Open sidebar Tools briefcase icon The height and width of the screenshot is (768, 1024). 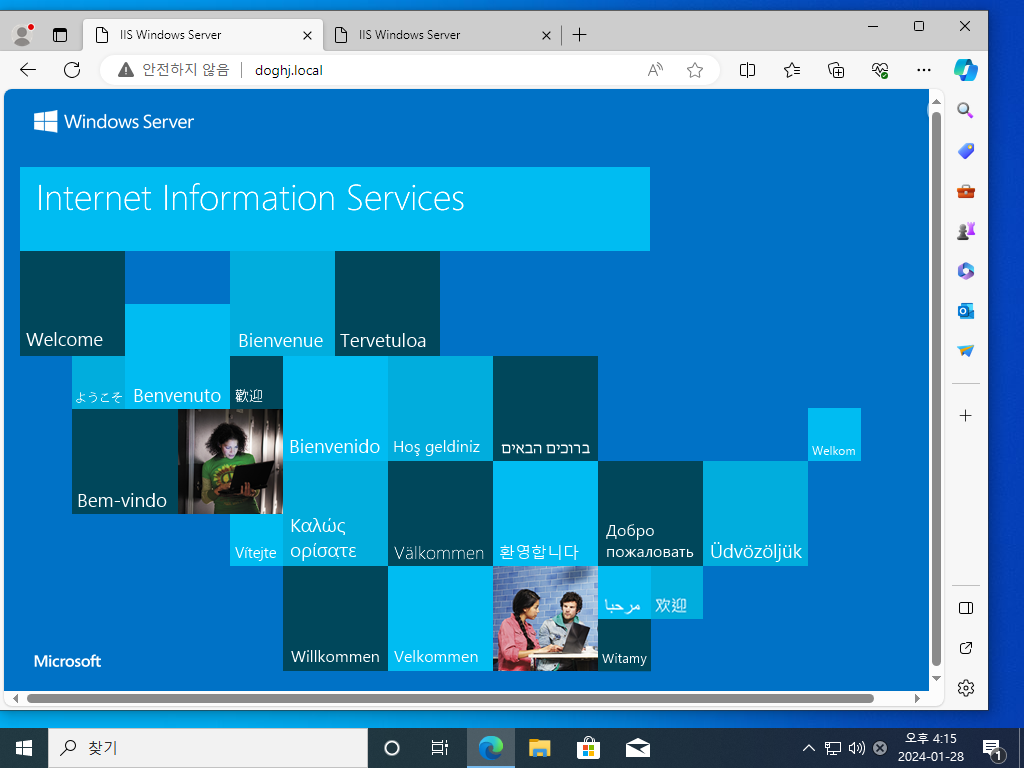coord(966,191)
